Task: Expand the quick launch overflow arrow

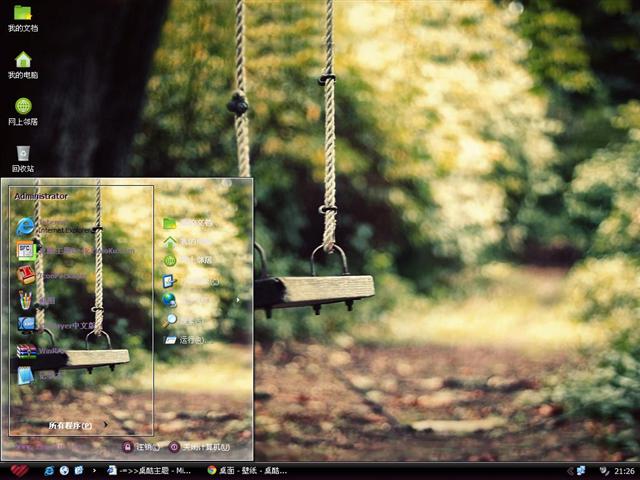Action: tap(94, 471)
